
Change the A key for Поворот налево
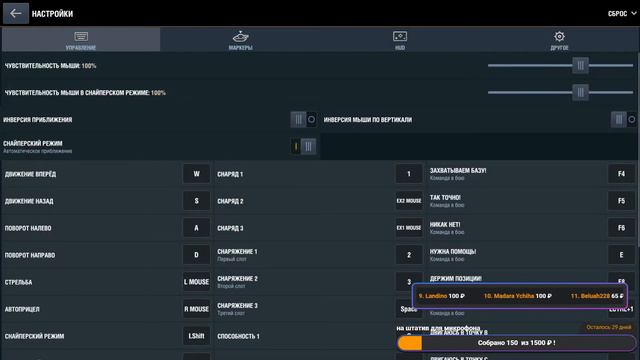click(196, 228)
